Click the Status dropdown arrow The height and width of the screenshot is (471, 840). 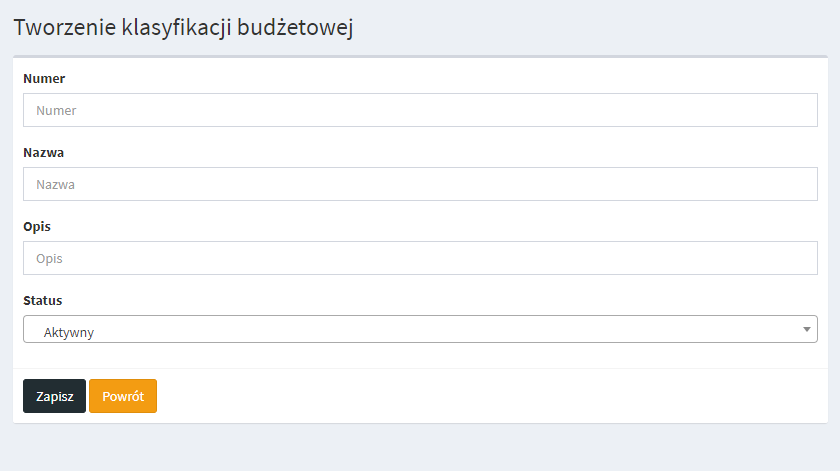tap(807, 329)
